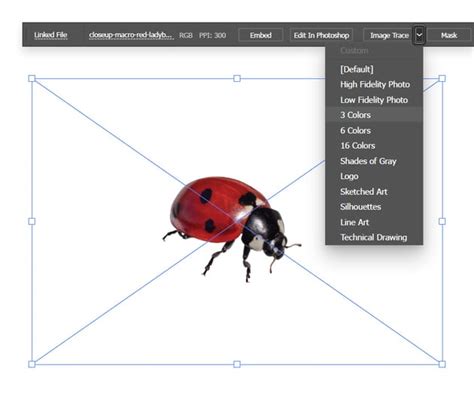474x396 pixels.
Task: Click the bottom-center selection handle
Action: (237, 364)
